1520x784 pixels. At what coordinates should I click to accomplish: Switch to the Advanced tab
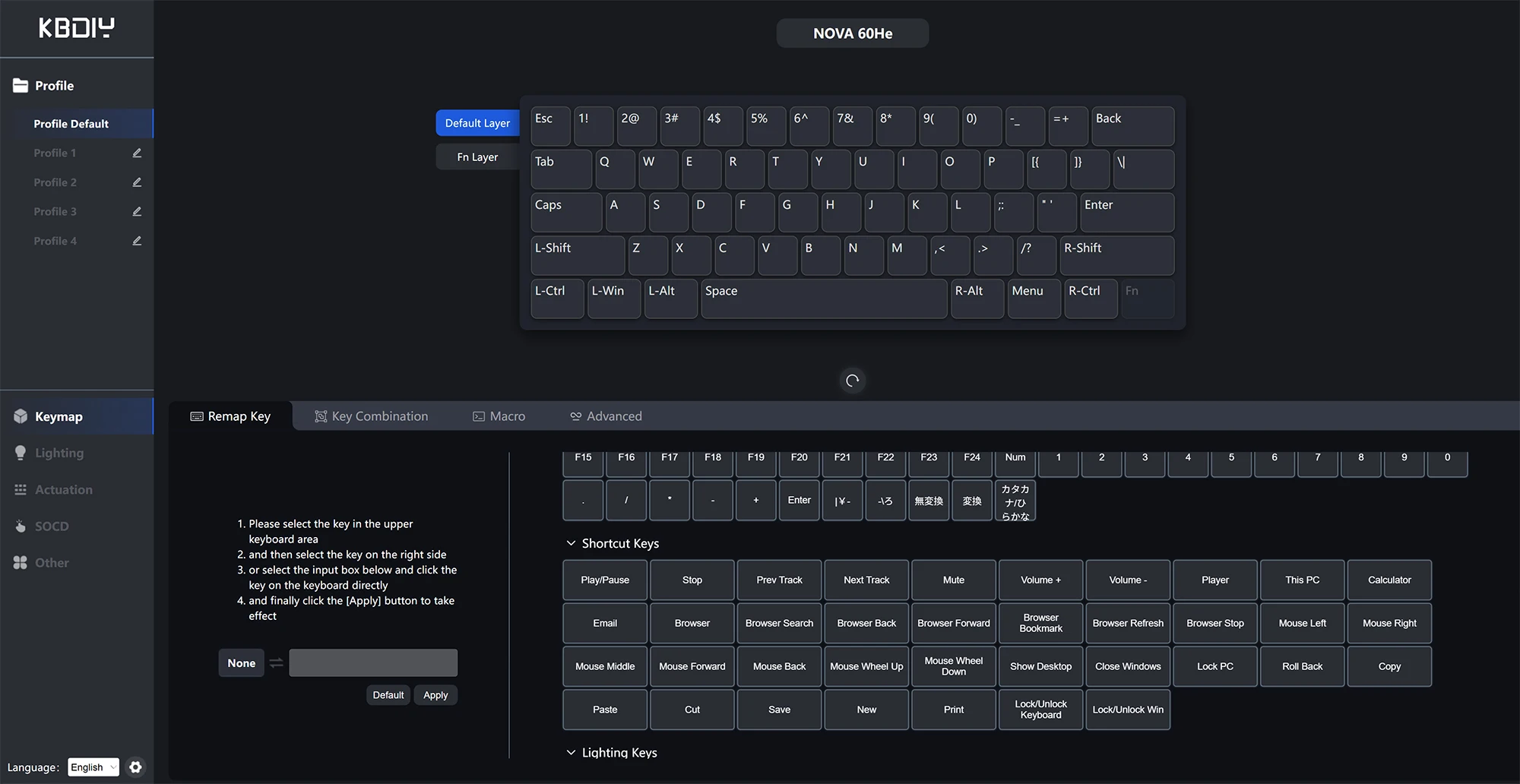606,416
